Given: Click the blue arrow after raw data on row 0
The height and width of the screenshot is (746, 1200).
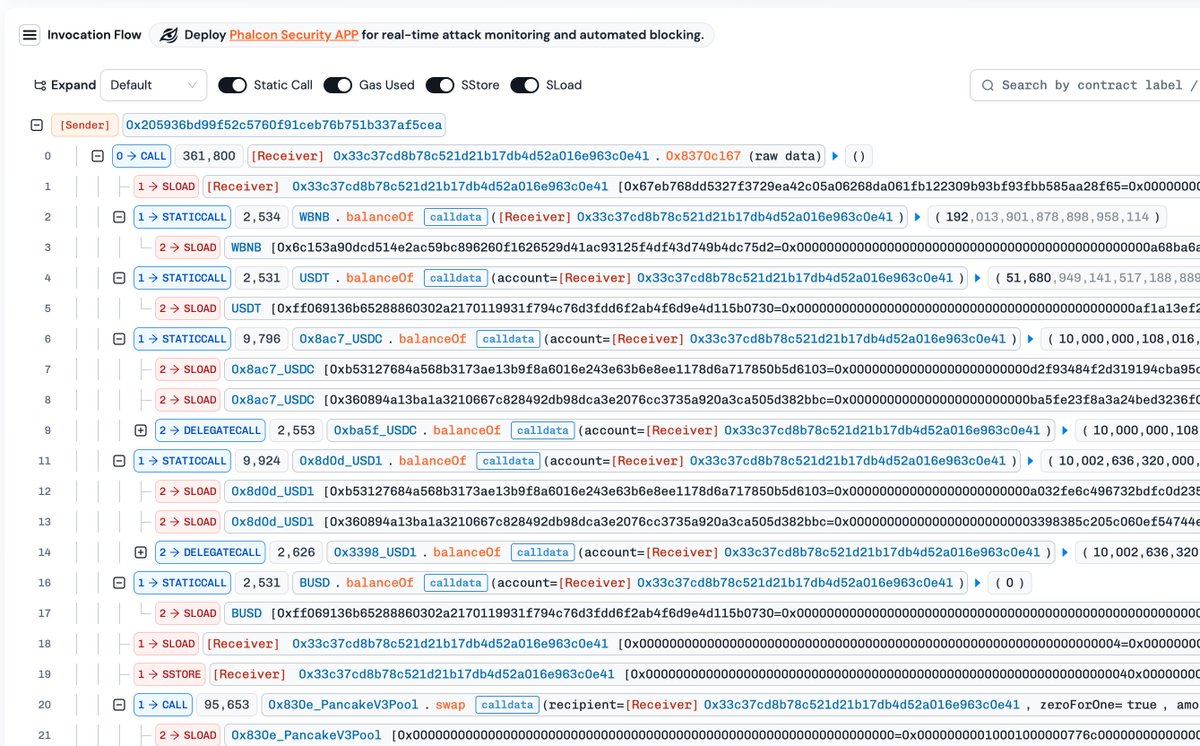Looking at the screenshot, I should [835, 156].
